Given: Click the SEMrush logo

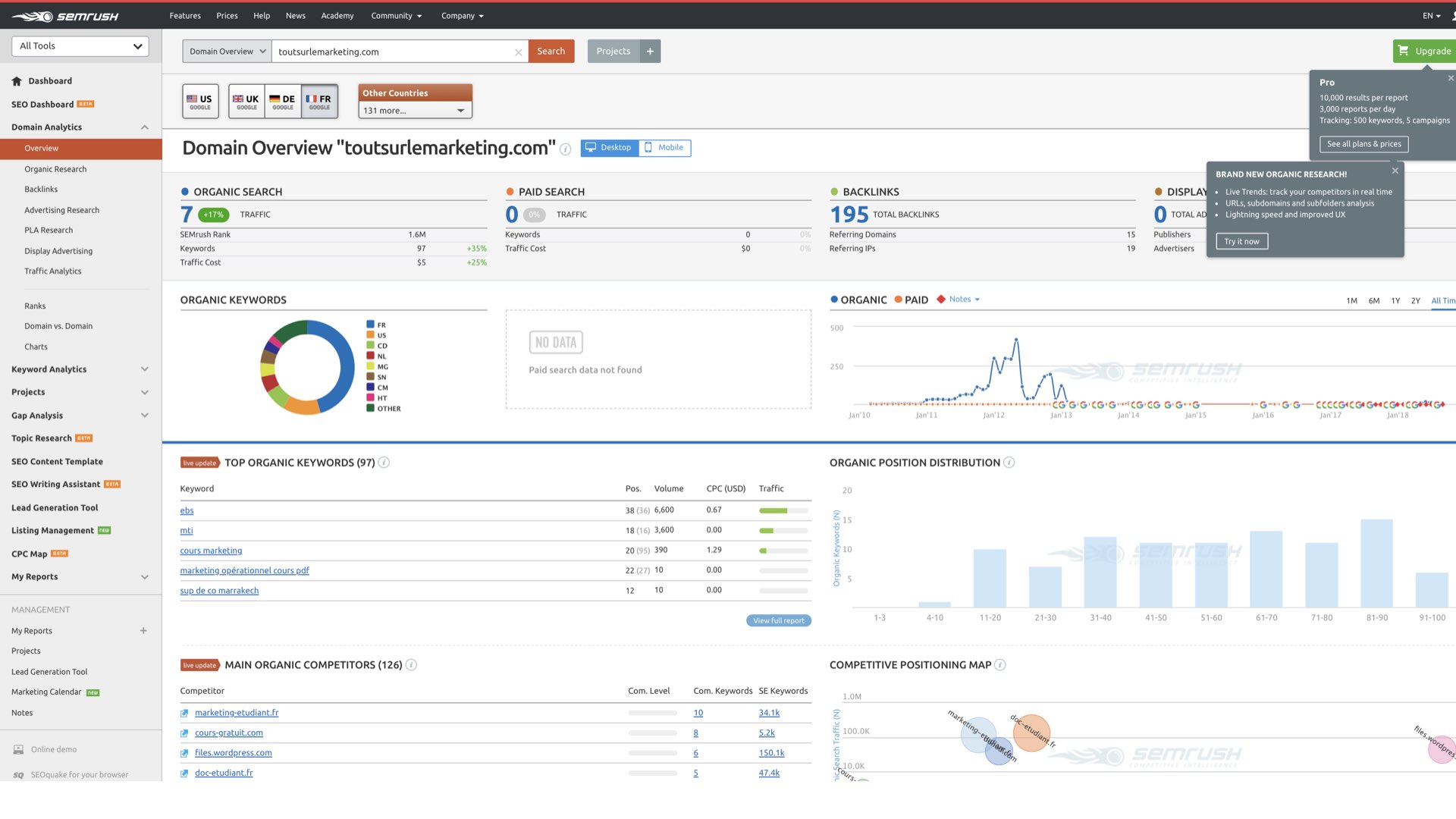Looking at the screenshot, I should point(65,16).
